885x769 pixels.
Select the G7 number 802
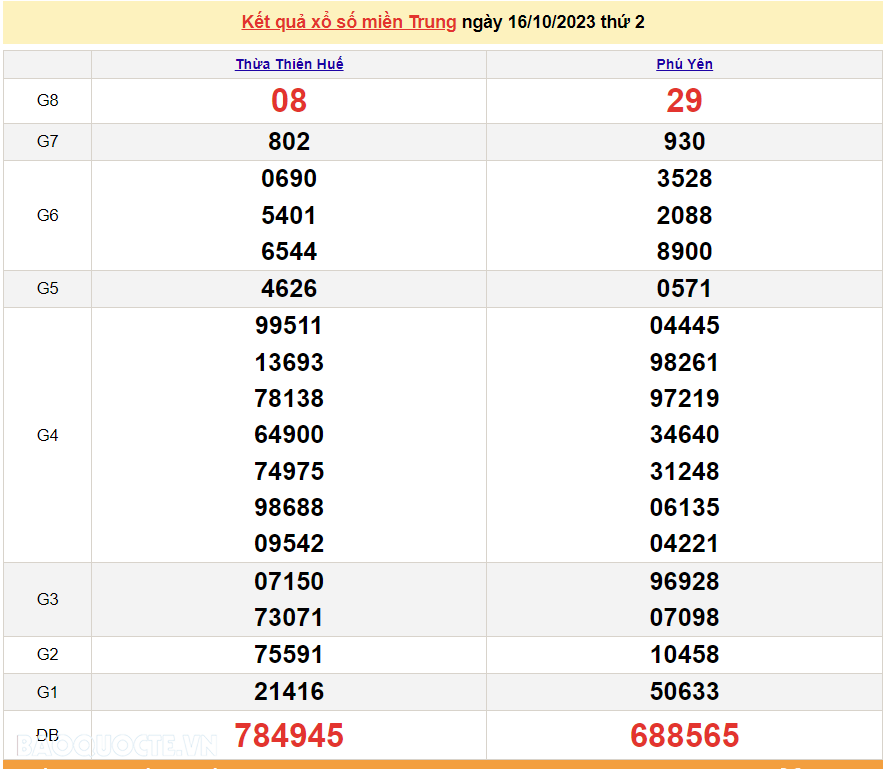coord(289,142)
